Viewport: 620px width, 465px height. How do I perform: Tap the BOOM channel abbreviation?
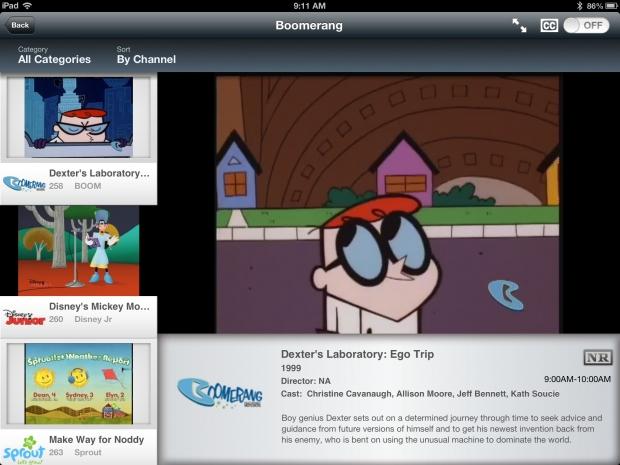pos(88,186)
